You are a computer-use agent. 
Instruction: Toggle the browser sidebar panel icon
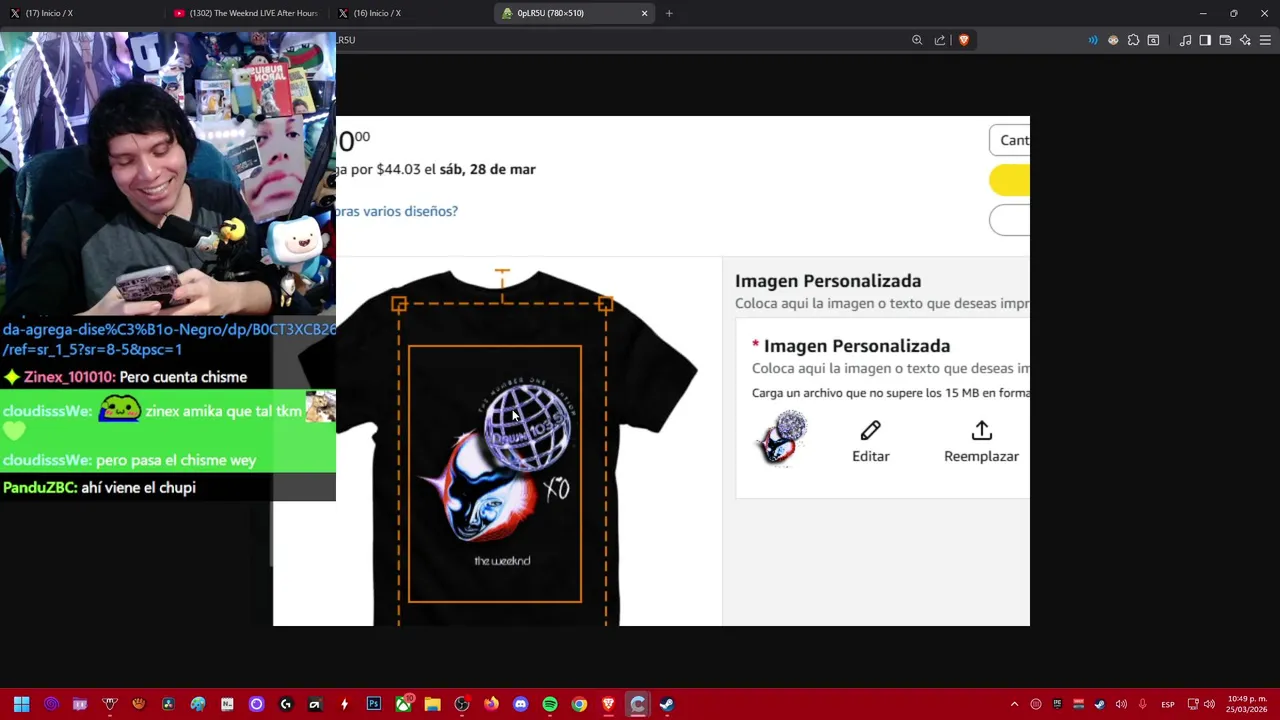pyautogui.click(x=1205, y=40)
